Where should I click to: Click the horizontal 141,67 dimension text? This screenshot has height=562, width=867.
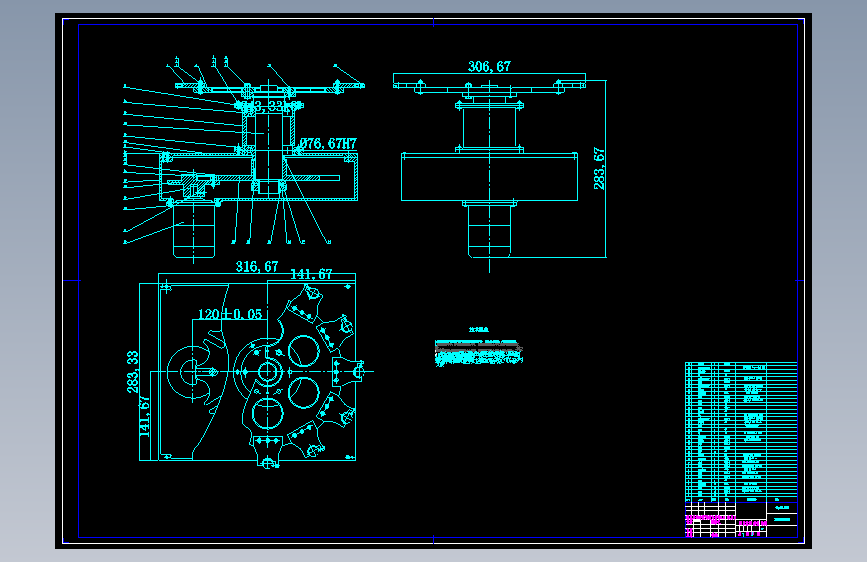pos(311,274)
